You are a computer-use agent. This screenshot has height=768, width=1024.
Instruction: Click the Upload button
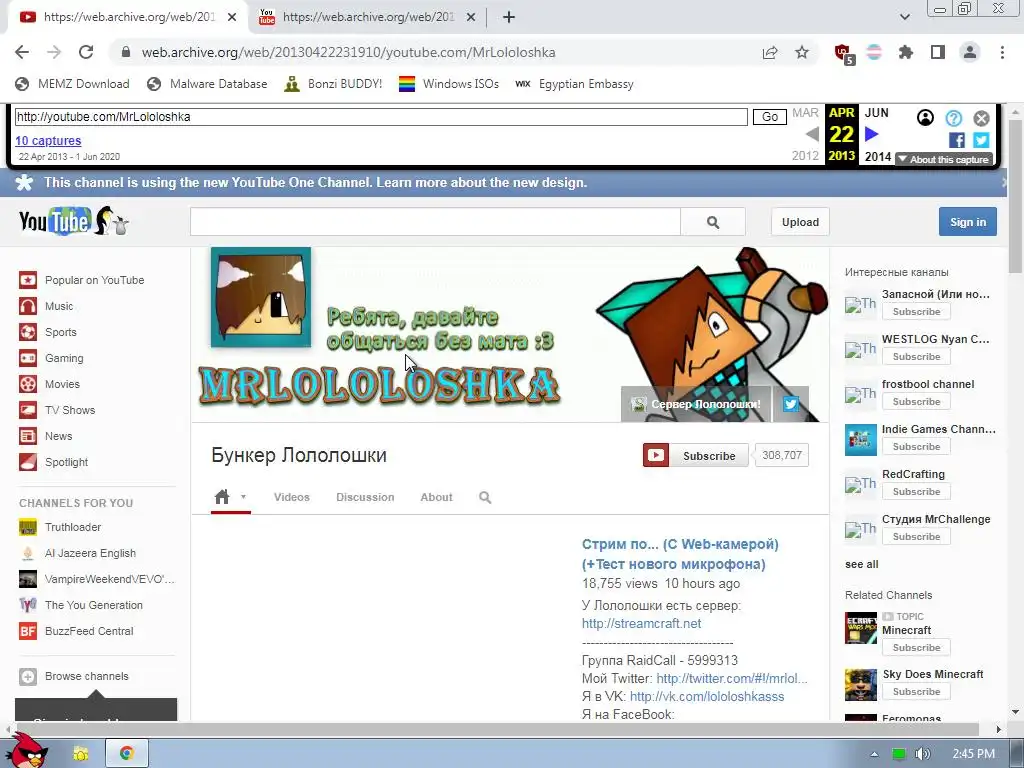pyautogui.click(x=800, y=222)
